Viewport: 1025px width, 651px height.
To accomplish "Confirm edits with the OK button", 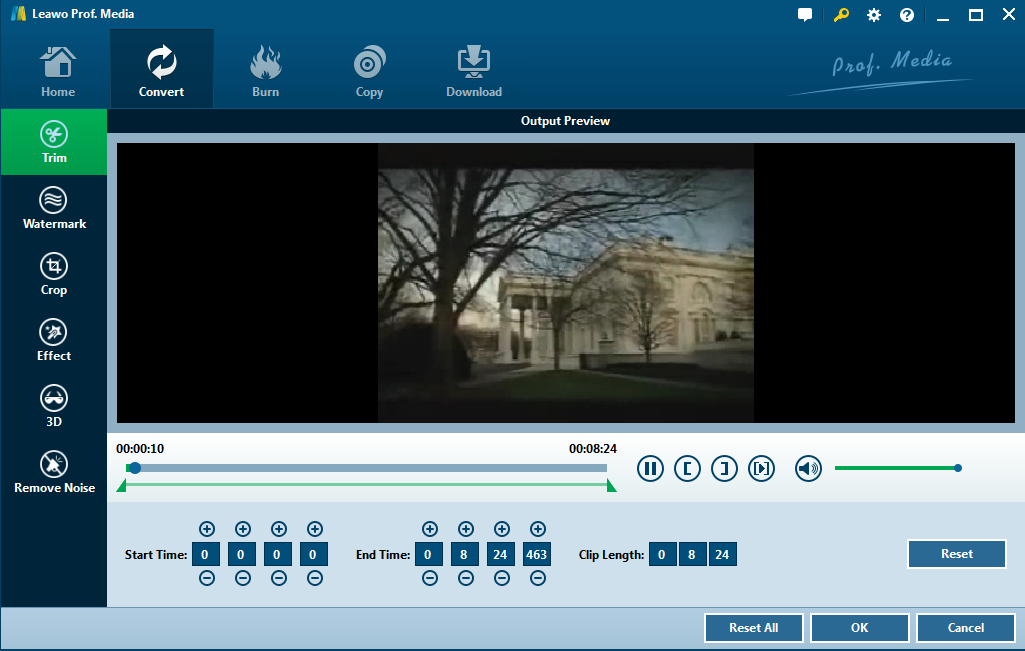I will click(859, 628).
